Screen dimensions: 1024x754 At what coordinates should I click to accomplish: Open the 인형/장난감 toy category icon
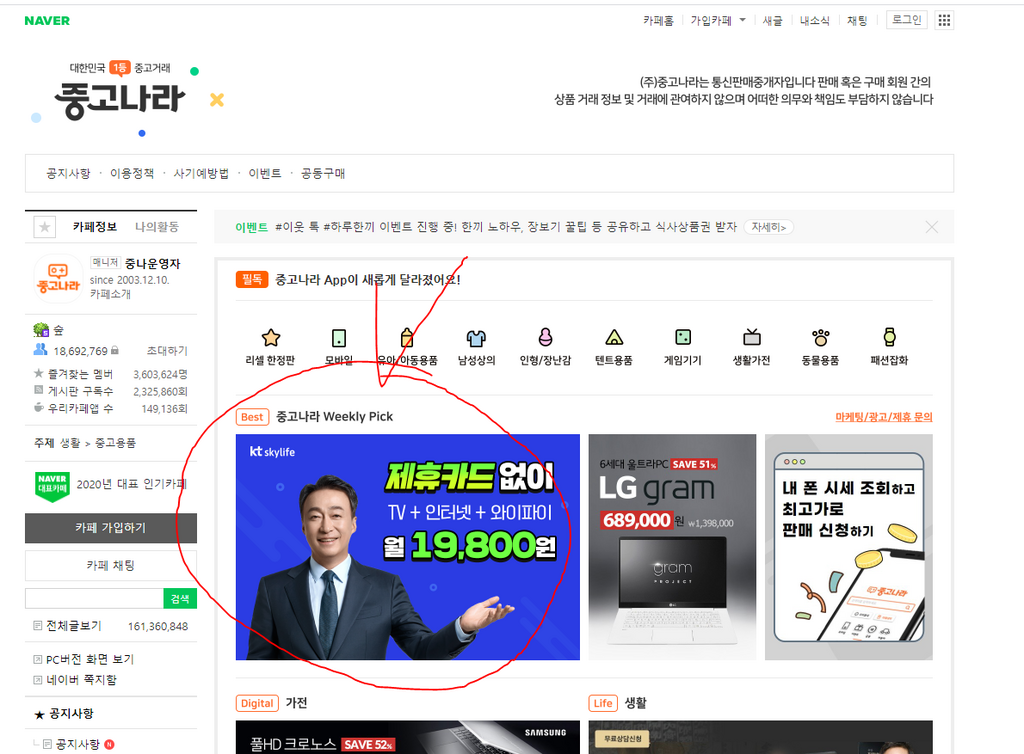545,338
